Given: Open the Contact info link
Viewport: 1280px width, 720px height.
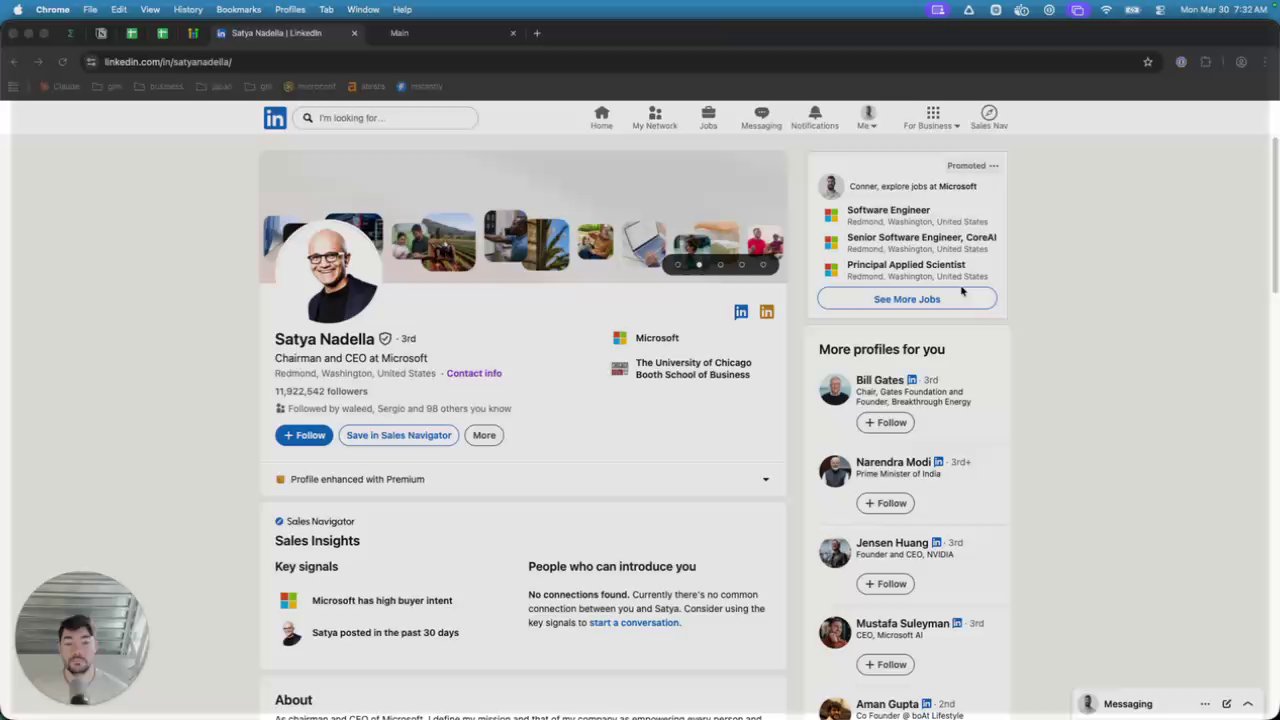Looking at the screenshot, I should [474, 373].
